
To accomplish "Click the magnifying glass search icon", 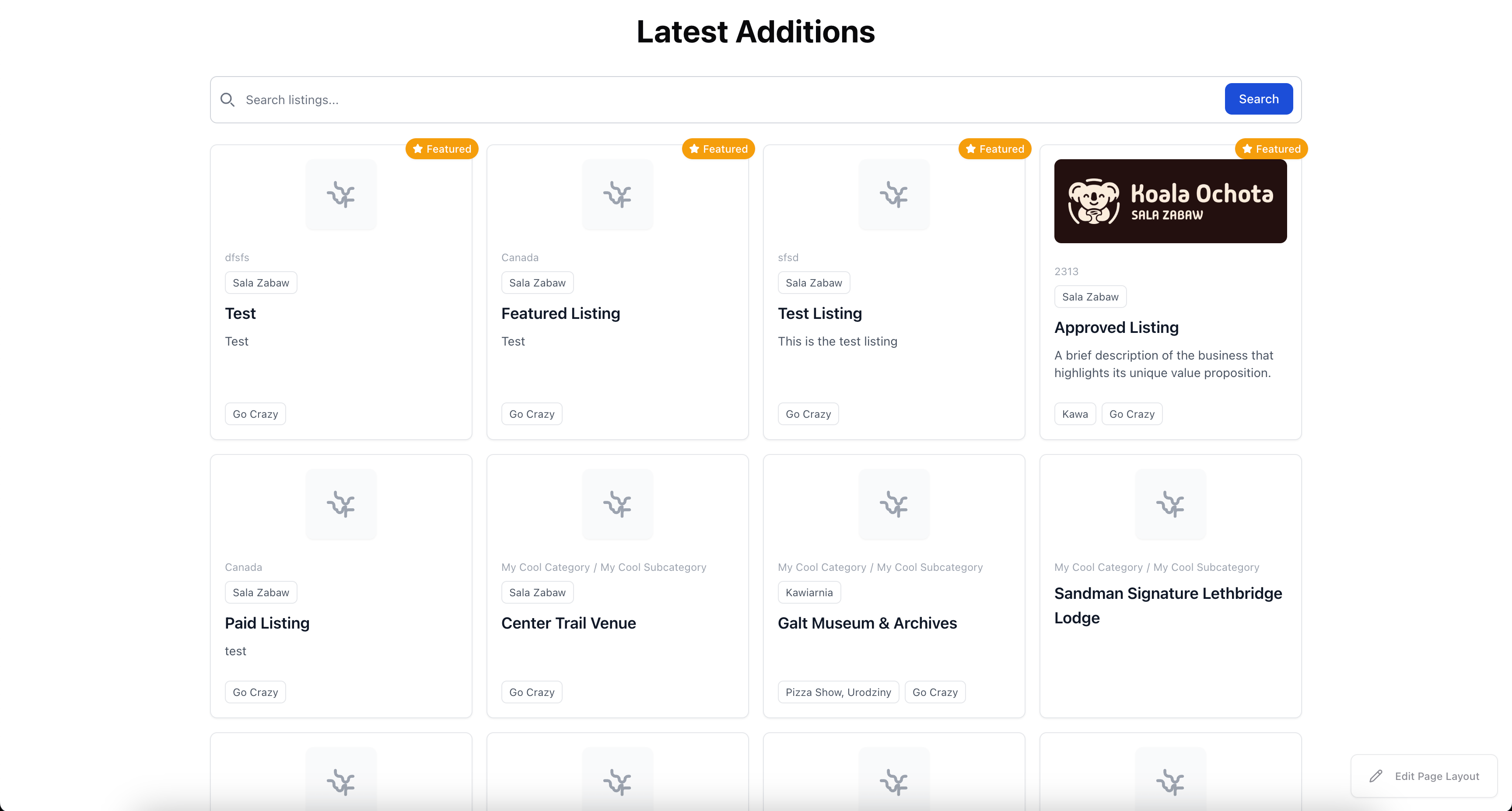I will 227,100.
